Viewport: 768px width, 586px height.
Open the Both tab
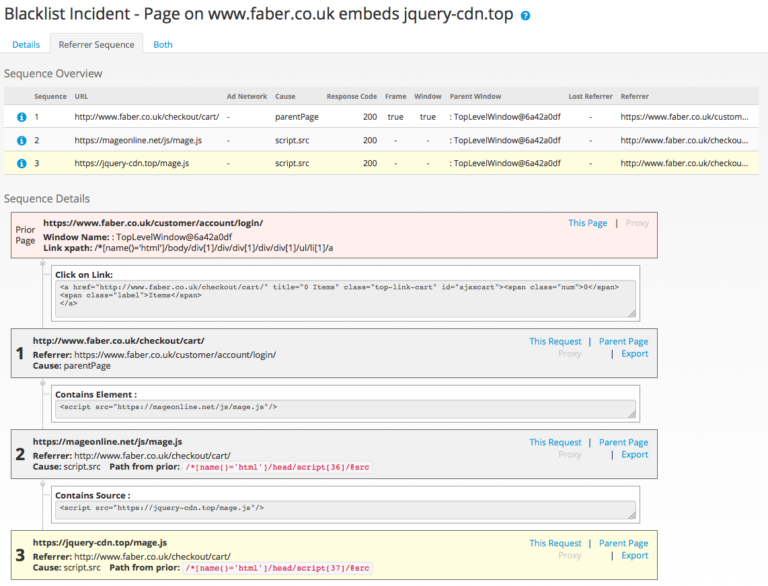tap(163, 44)
